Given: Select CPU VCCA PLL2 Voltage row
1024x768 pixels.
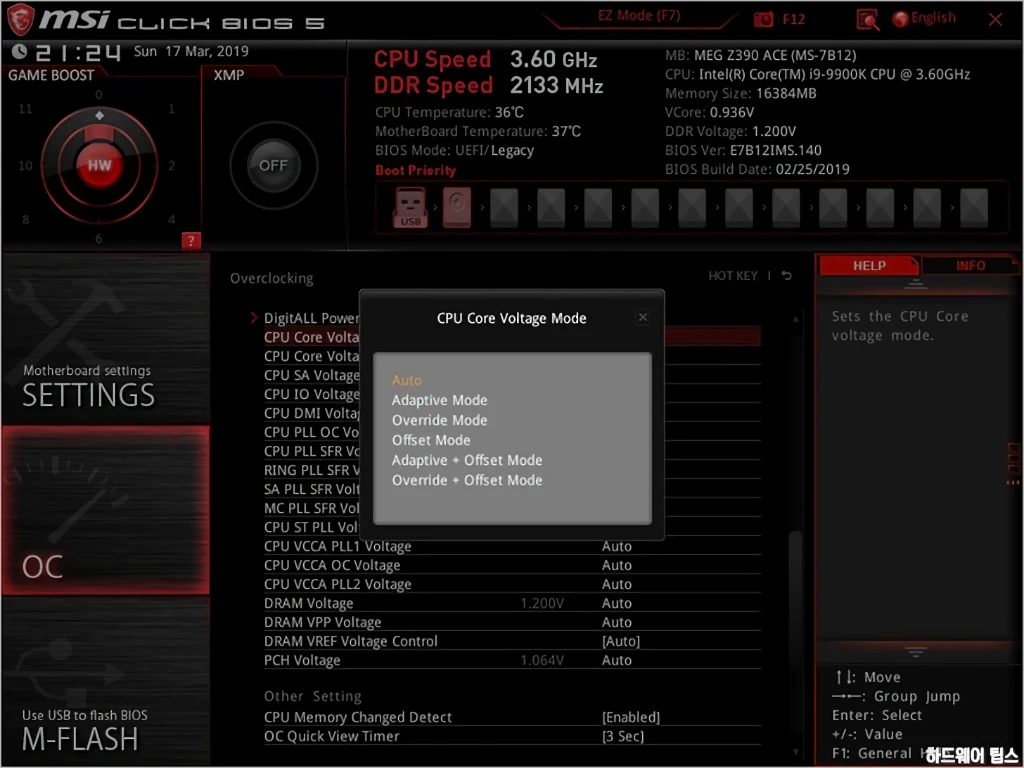Looking at the screenshot, I should pyautogui.click(x=512, y=584).
